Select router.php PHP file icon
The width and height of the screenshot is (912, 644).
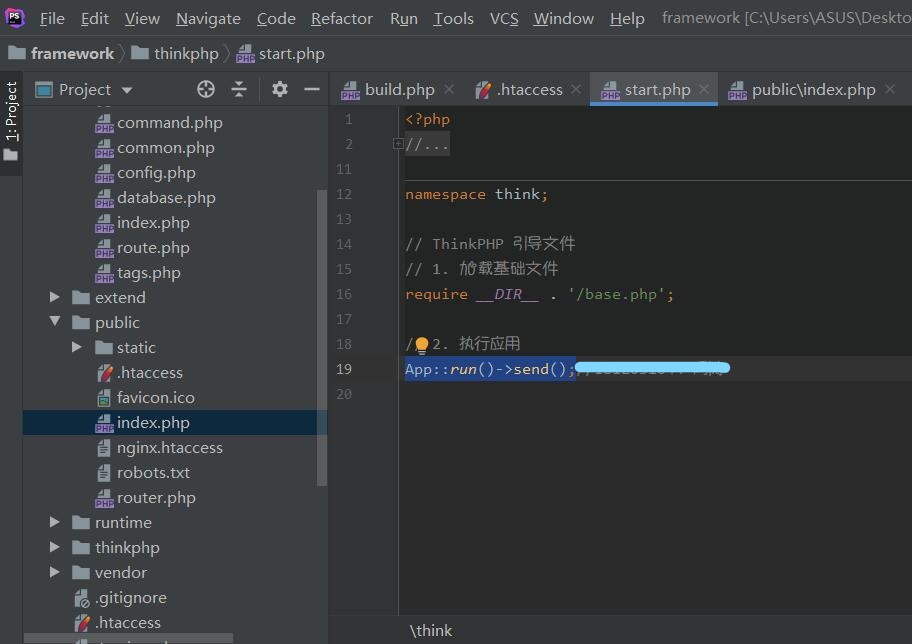pyautogui.click(x=104, y=498)
